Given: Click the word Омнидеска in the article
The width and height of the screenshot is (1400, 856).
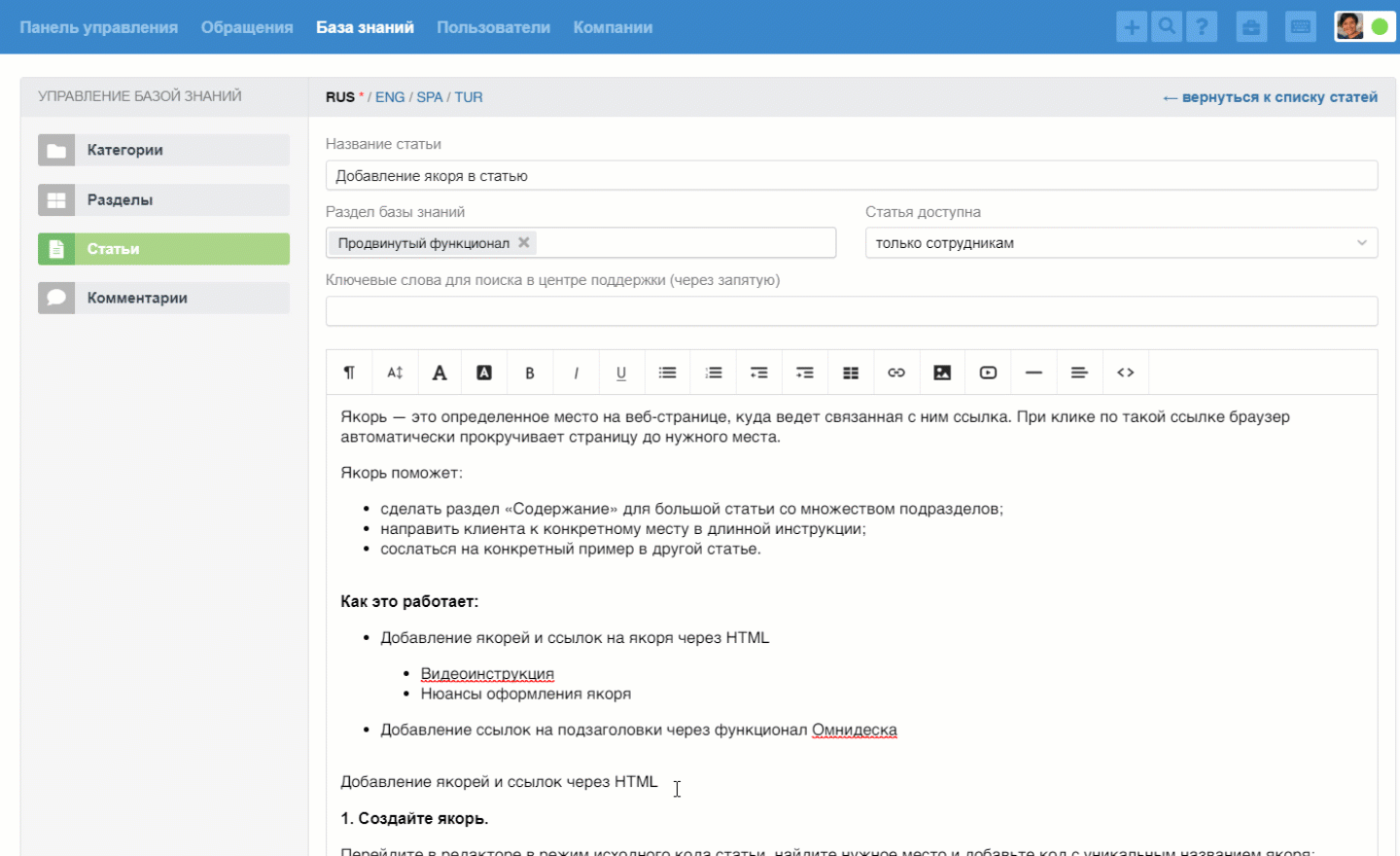Looking at the screenshot, I should click(x=855, y=730).
